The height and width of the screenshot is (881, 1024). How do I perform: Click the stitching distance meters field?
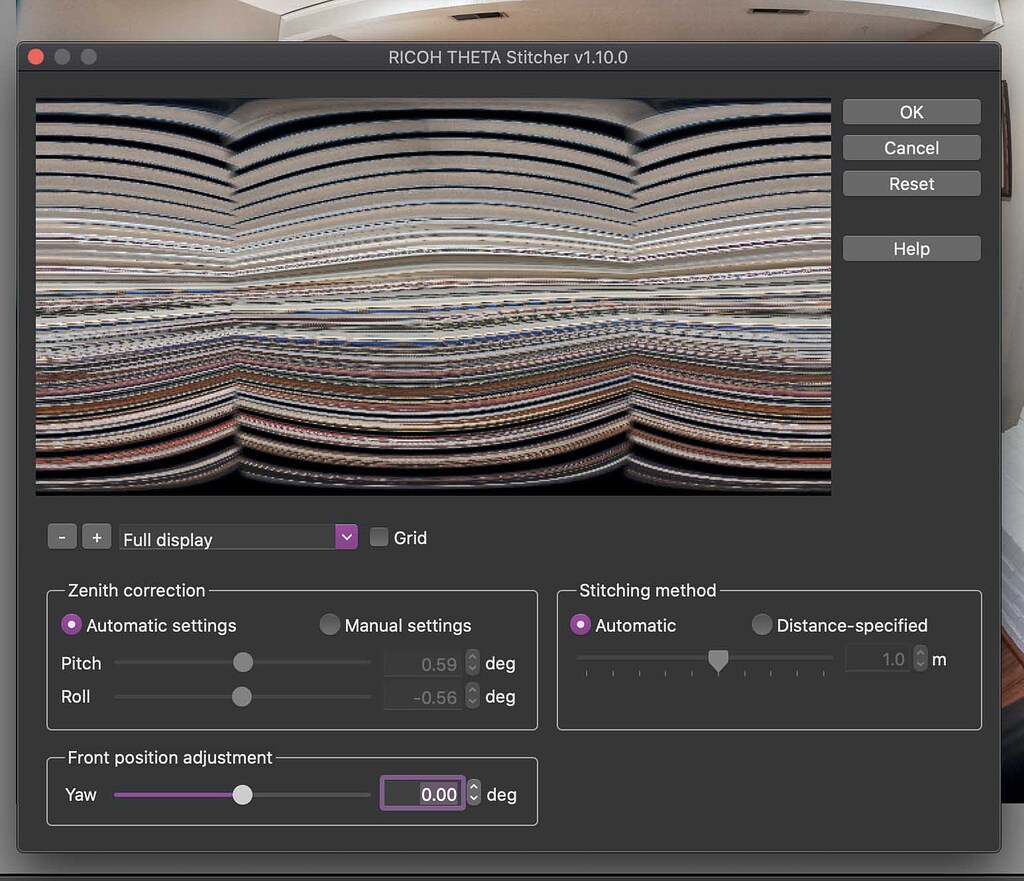(x=878, y=659)
